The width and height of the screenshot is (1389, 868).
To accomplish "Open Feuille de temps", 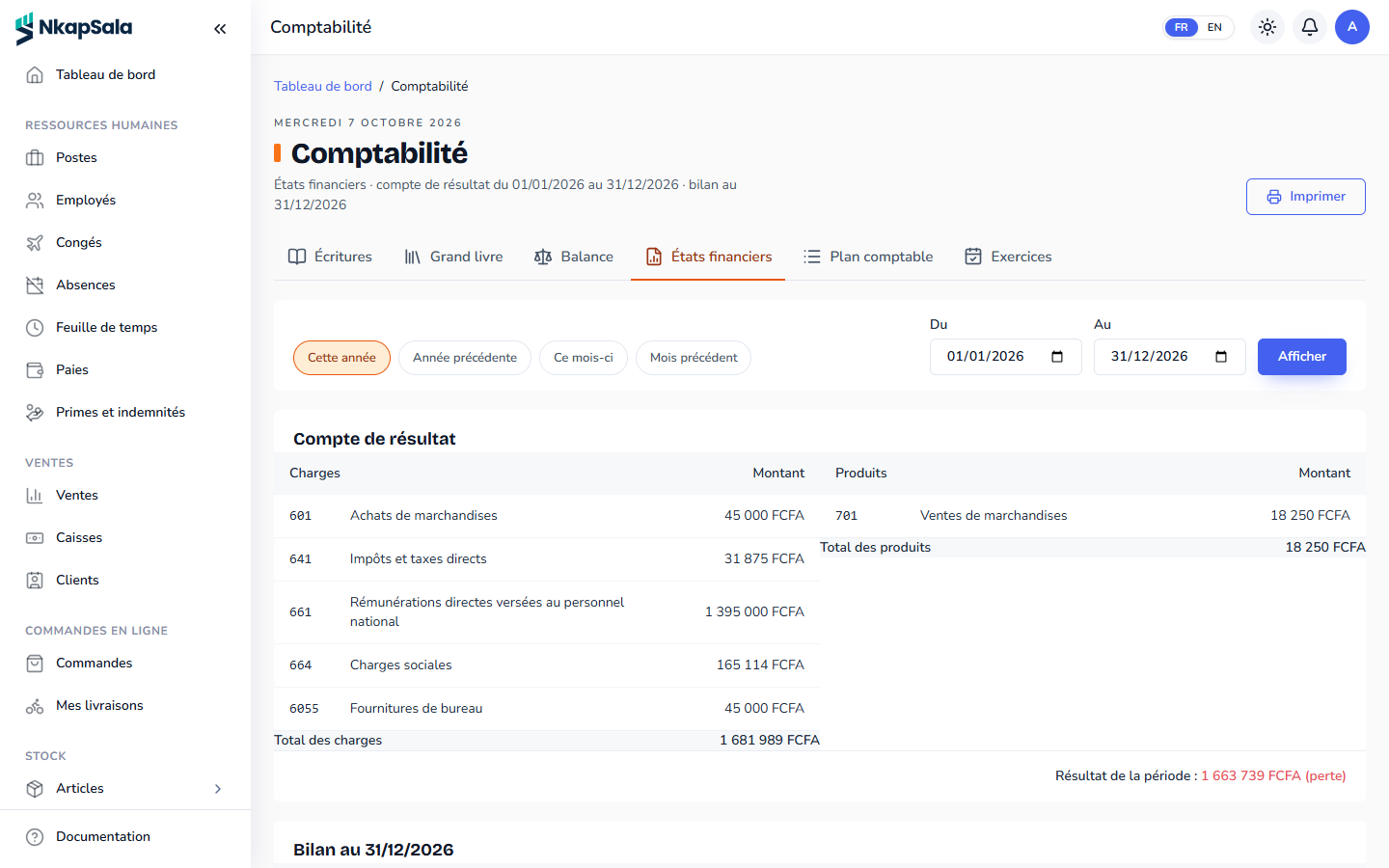I will pyautogui.click(x=125, y=327).
